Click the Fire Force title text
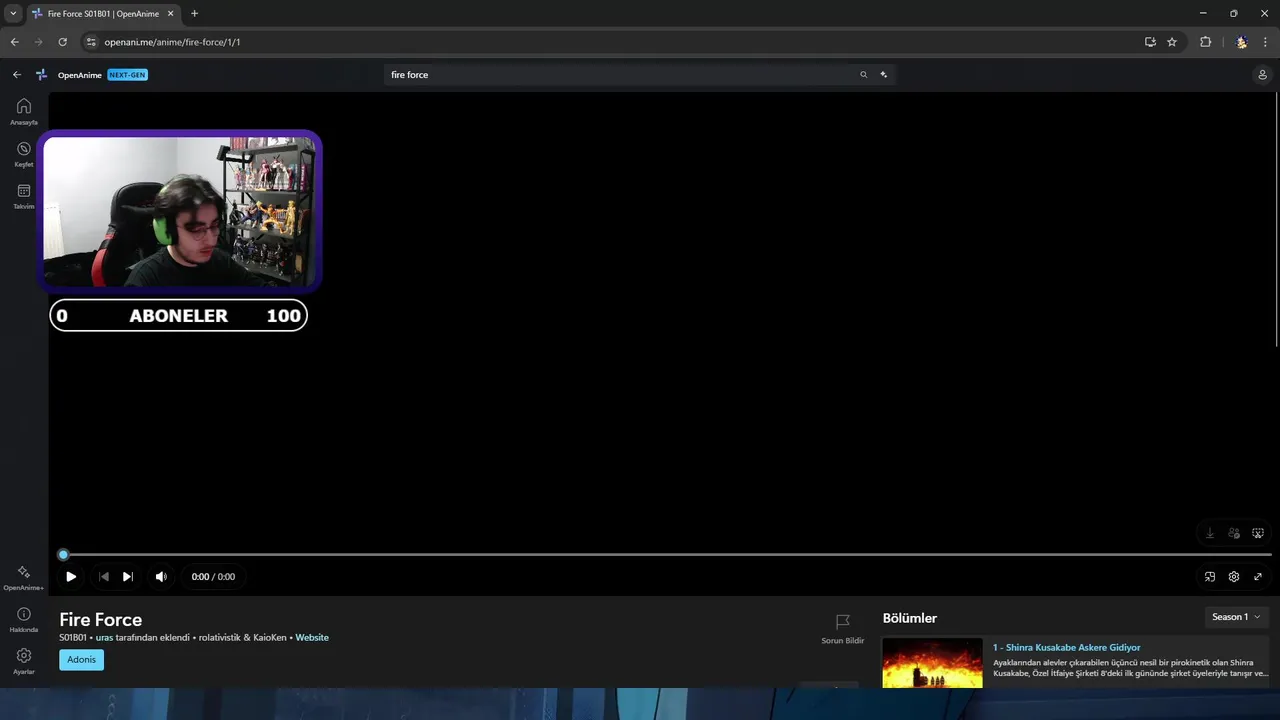 [x=100, y=619]
